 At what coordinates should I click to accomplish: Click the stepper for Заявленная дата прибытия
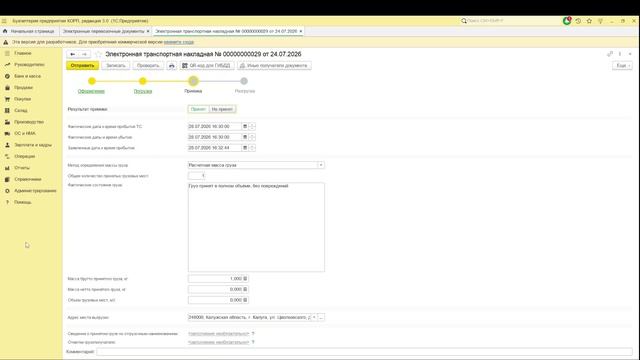(252, 148)
